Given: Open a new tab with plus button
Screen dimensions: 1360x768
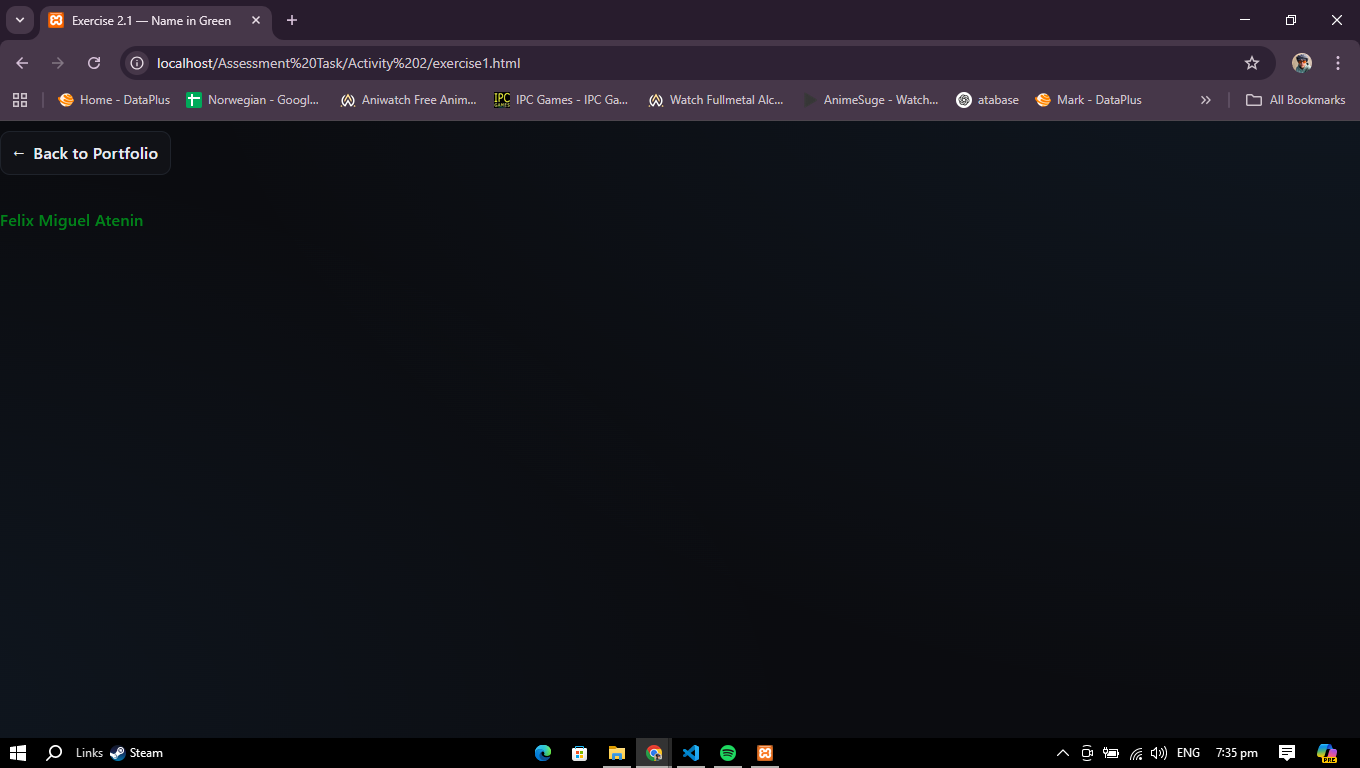Looking at the screenshot, I should click(292, 20).
